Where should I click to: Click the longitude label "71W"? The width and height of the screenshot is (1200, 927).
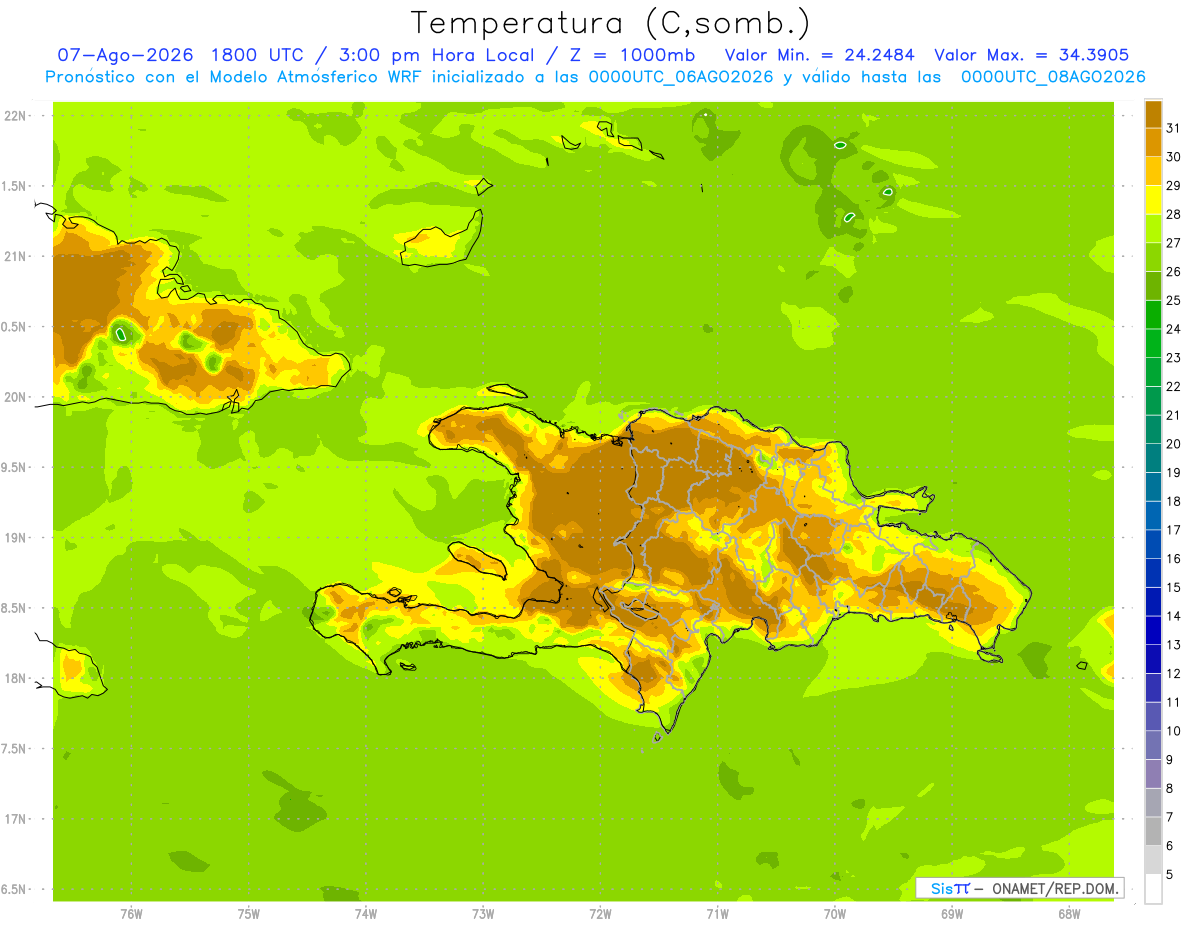717,914
